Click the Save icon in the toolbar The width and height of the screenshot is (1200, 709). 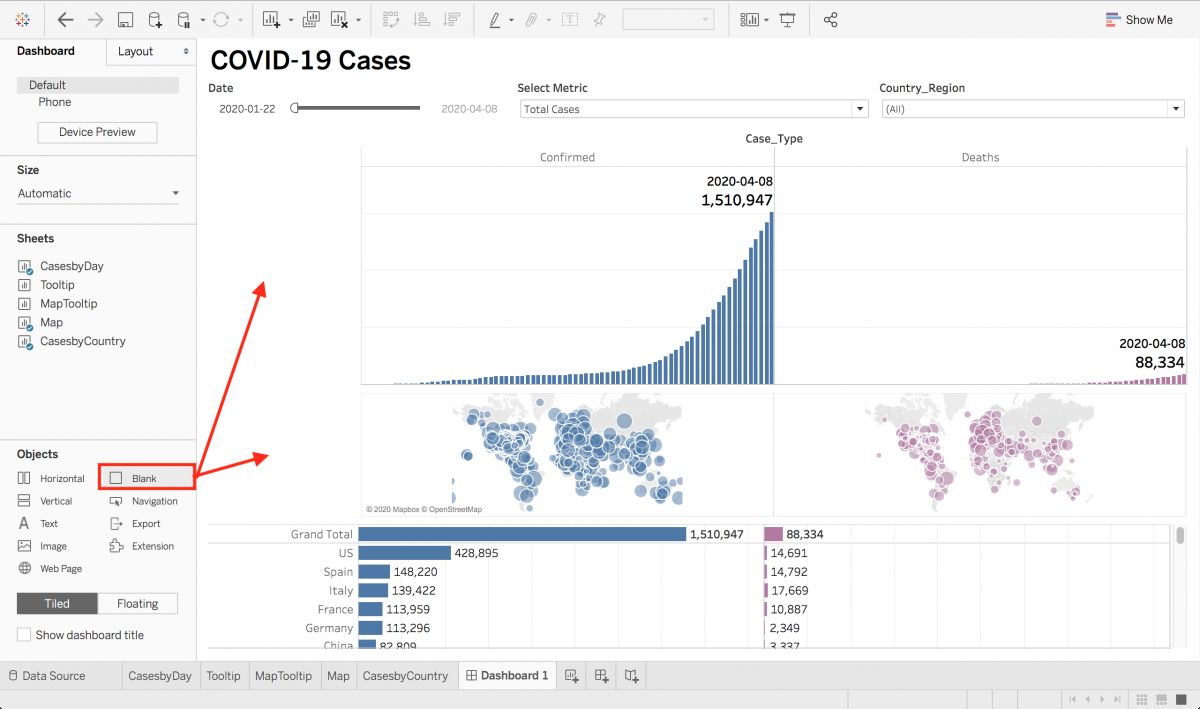coord(126,19)
